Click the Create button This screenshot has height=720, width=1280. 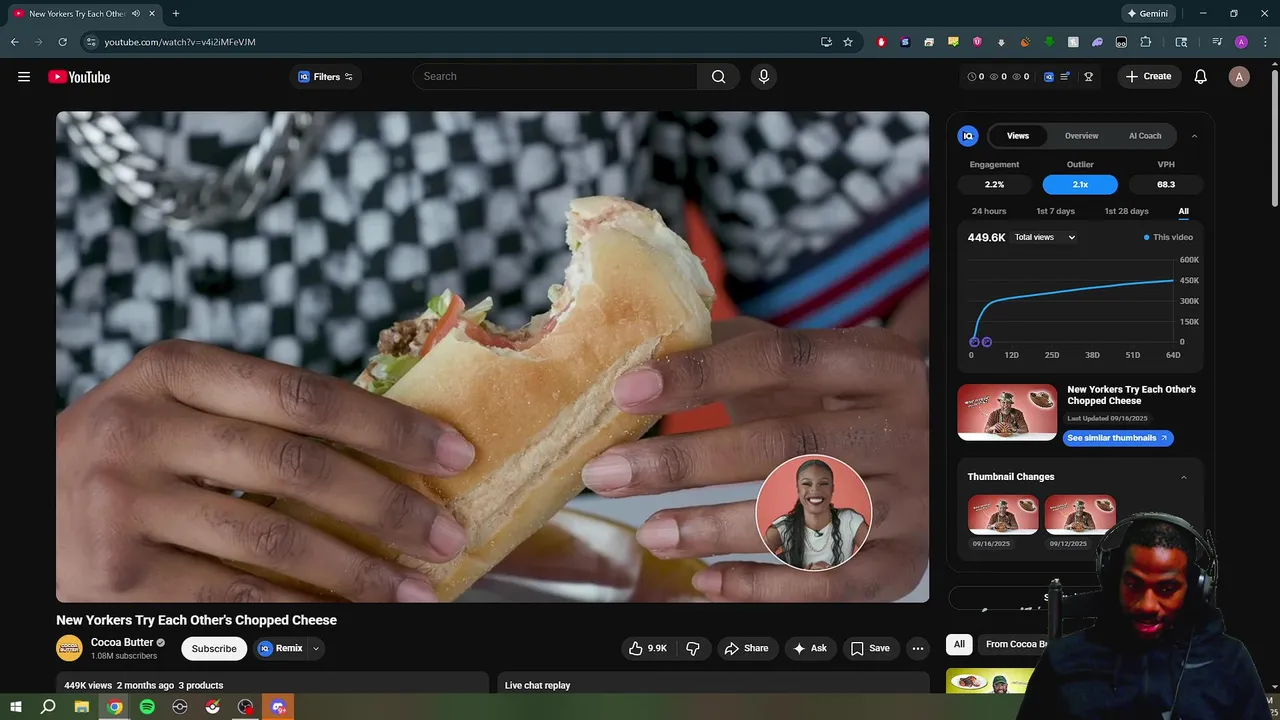click(1148, 77)
